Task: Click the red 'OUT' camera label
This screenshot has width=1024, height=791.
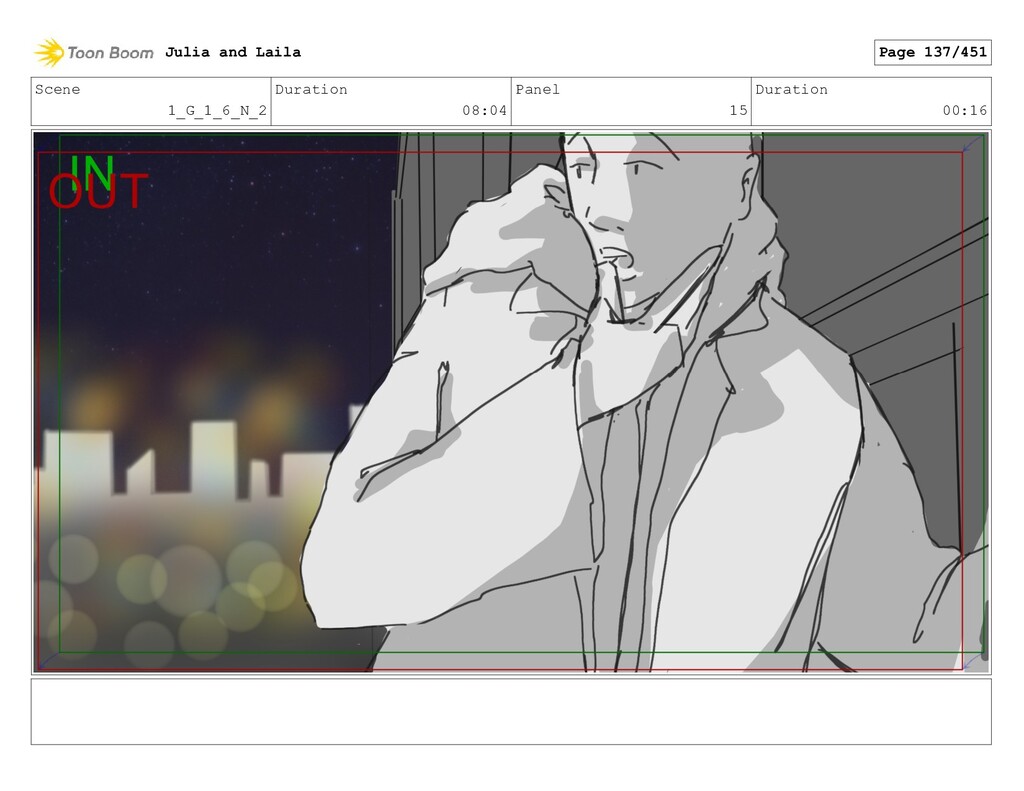Action: (98, 192)
